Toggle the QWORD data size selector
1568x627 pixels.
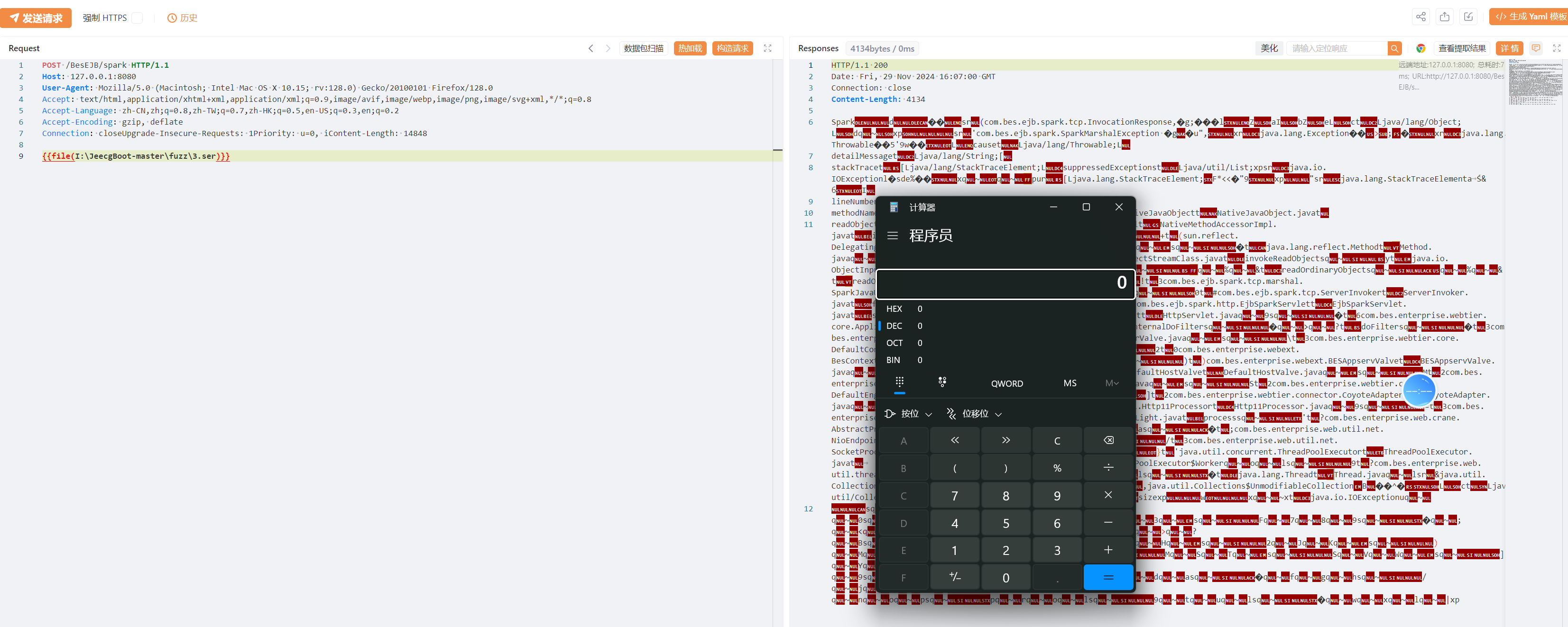(1007, 383)
